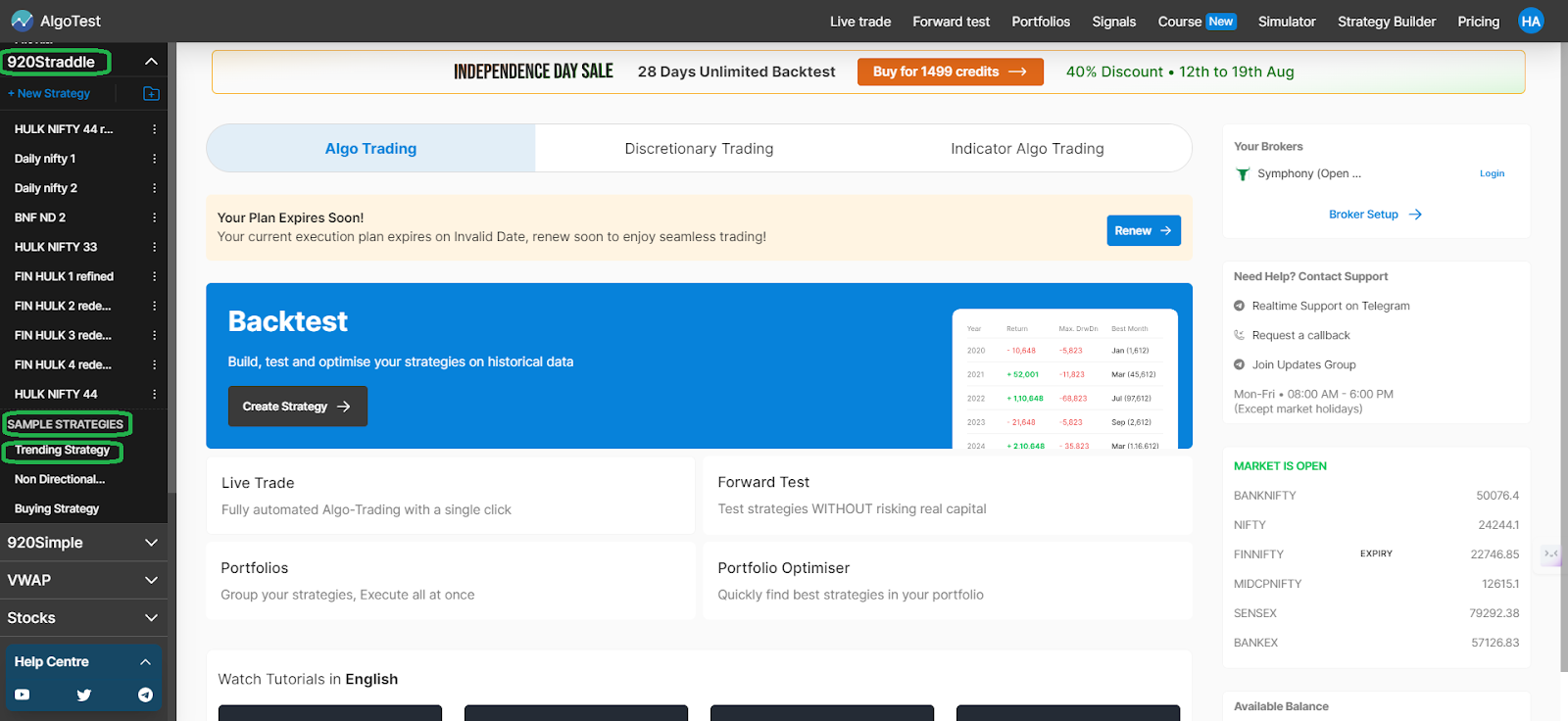Switch to the Indicator Algo Trading tab
Image resolution: width=1568 pixels, height=721 pixels.
(1027, 148)
